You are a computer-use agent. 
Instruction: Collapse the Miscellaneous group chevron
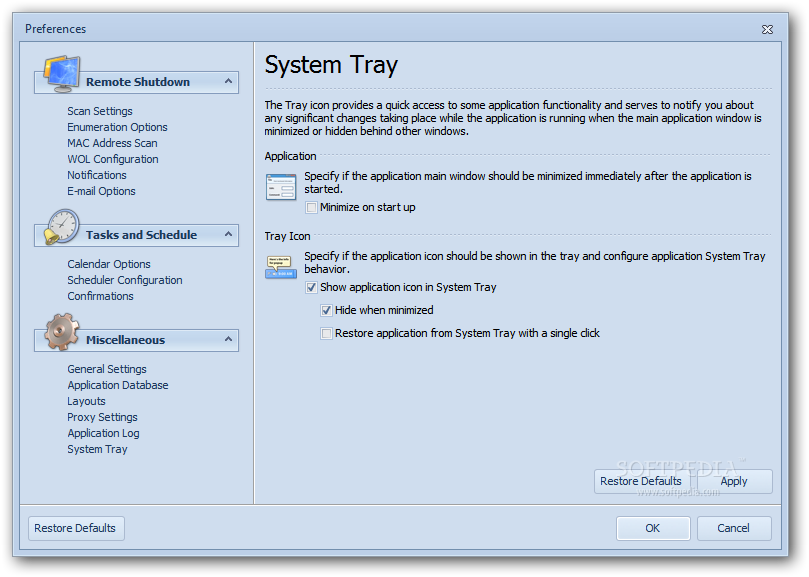click(x=228, y=339)
